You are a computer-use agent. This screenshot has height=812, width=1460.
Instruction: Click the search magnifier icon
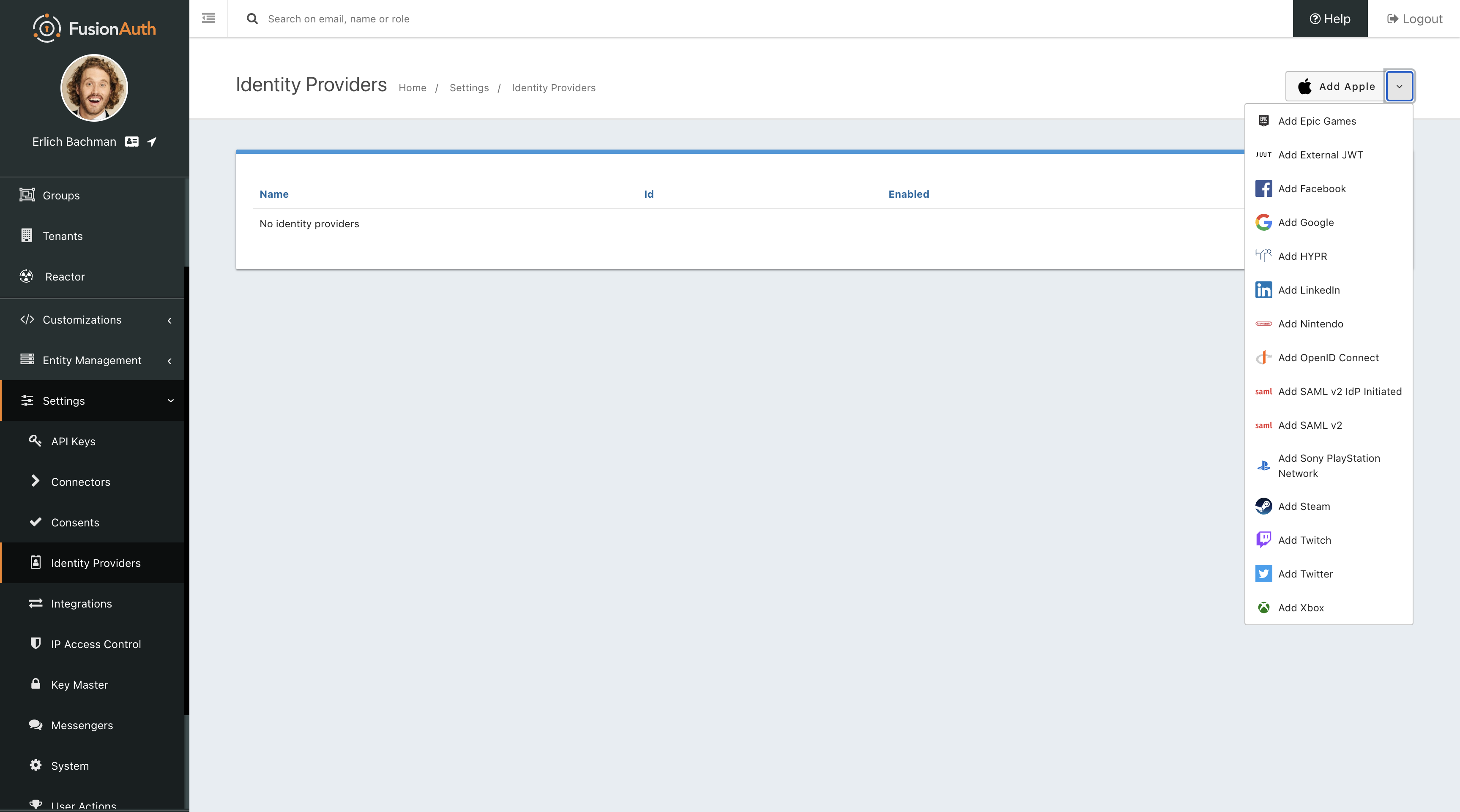252,19
